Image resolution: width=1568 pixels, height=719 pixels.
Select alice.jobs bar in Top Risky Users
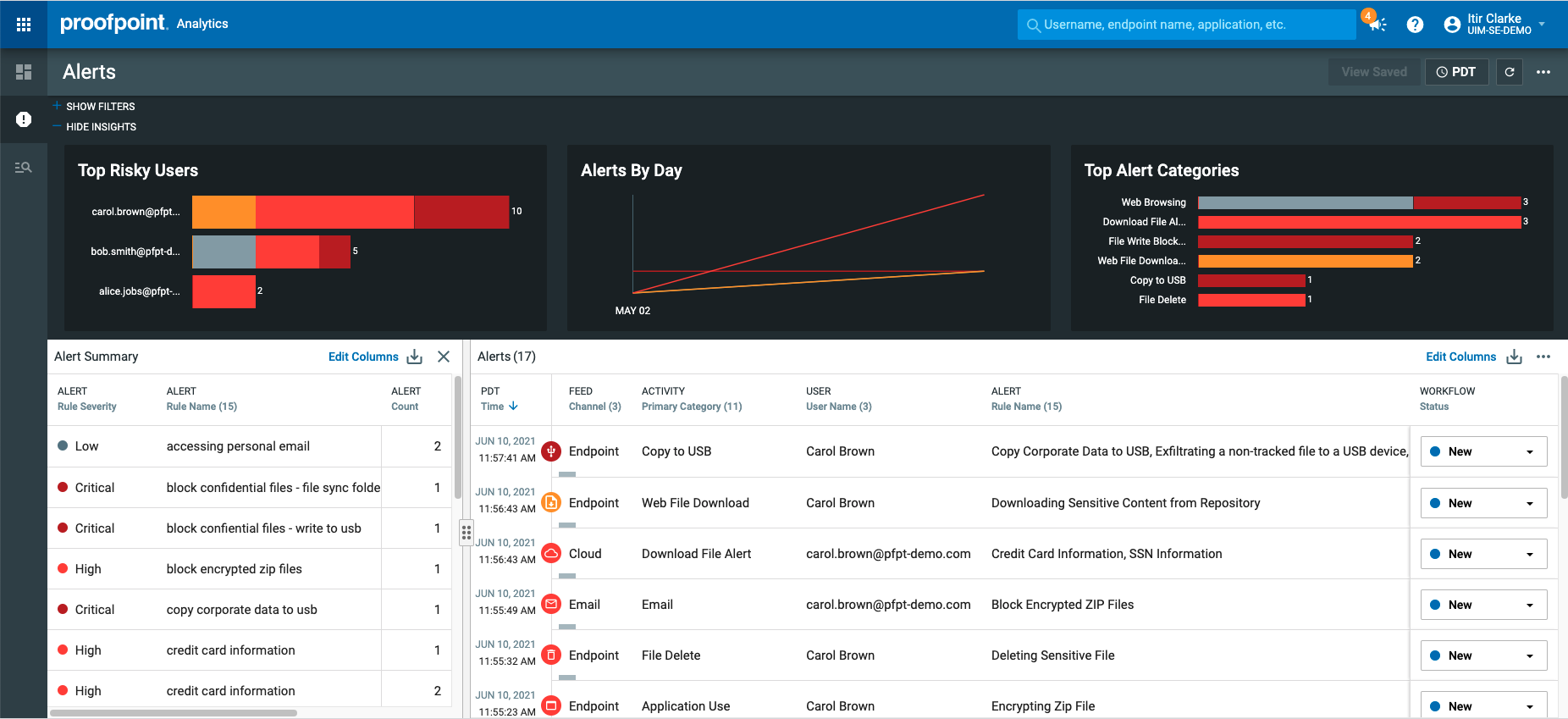click(x=224, y=291)
